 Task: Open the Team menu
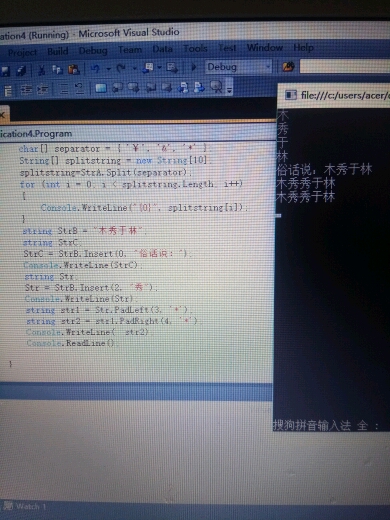point(130,50)
